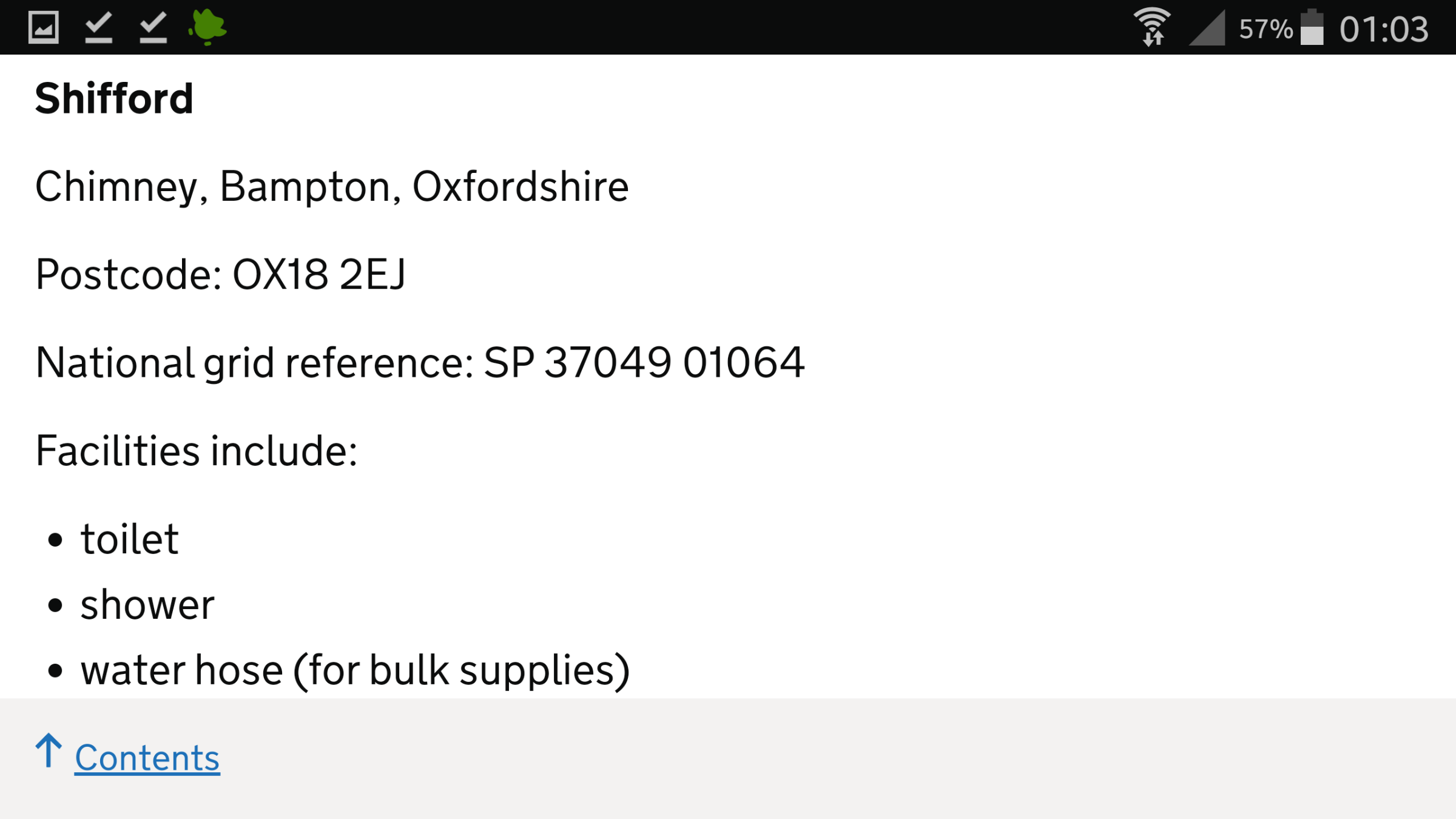
Task: Tap the 01:03 clock display
Action: point(1384,29)
